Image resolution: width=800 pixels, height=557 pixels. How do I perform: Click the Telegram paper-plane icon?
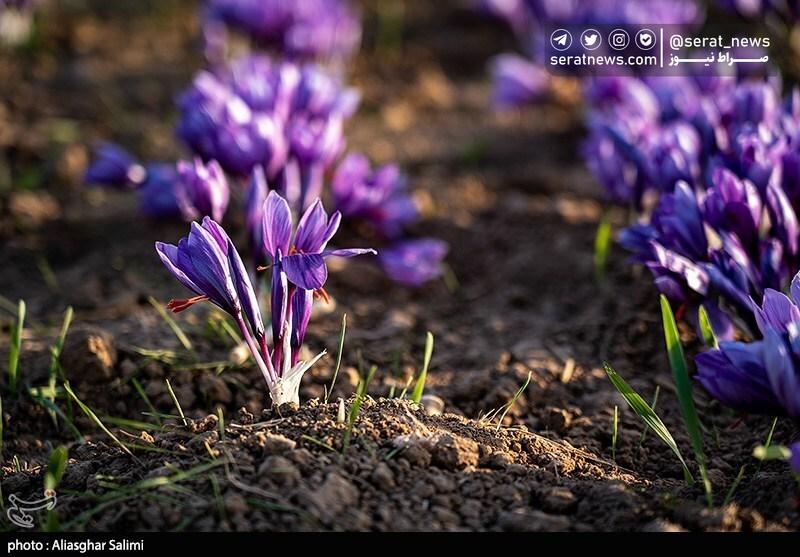click(x=561, y=40)
